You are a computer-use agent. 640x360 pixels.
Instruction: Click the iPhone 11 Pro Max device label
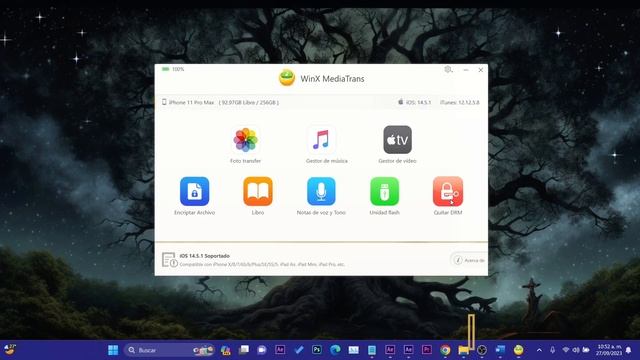coord(191,102)
